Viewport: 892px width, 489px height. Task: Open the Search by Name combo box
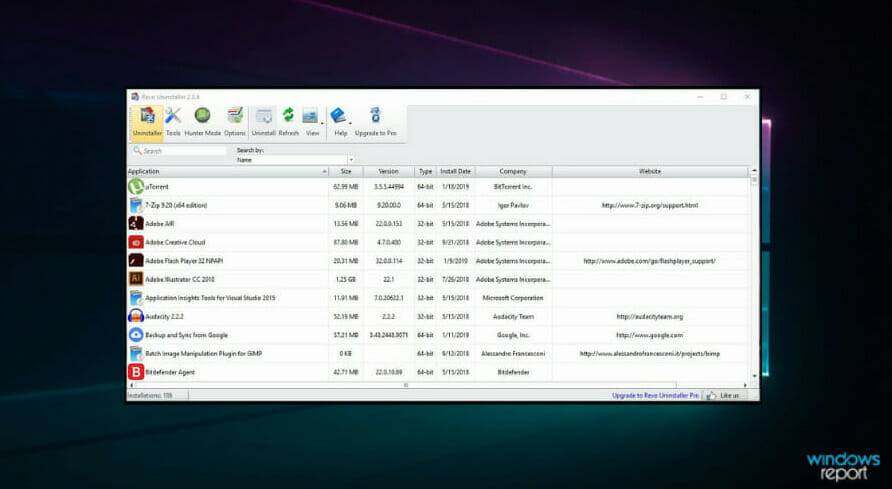[x=295, y=160]
